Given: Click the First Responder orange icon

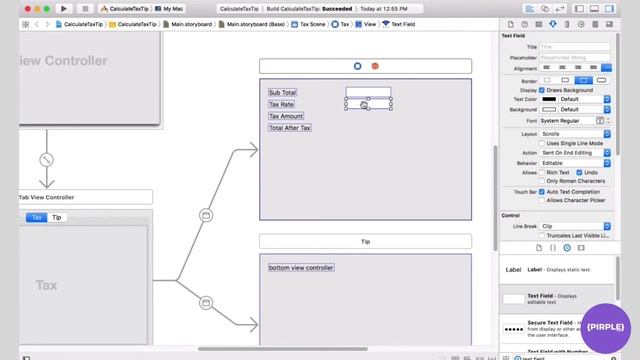Looking at the screenshot, I should click(x=375, y=66).
